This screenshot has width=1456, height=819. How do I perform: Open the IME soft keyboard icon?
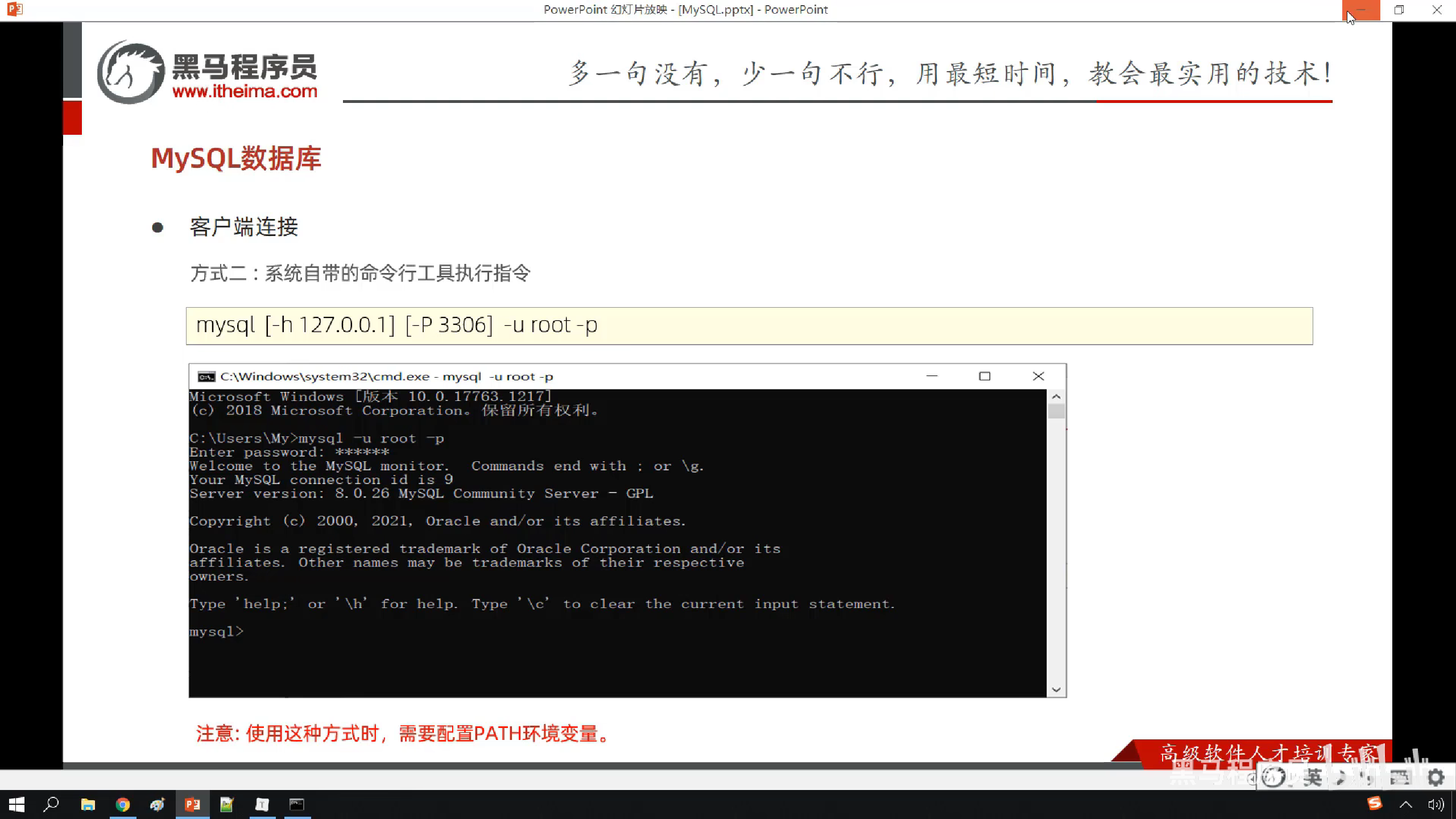coord(1400,777)
